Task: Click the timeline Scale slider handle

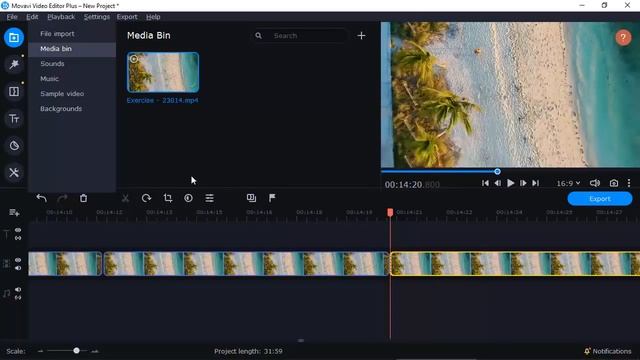Action: (x=76, y=351)
